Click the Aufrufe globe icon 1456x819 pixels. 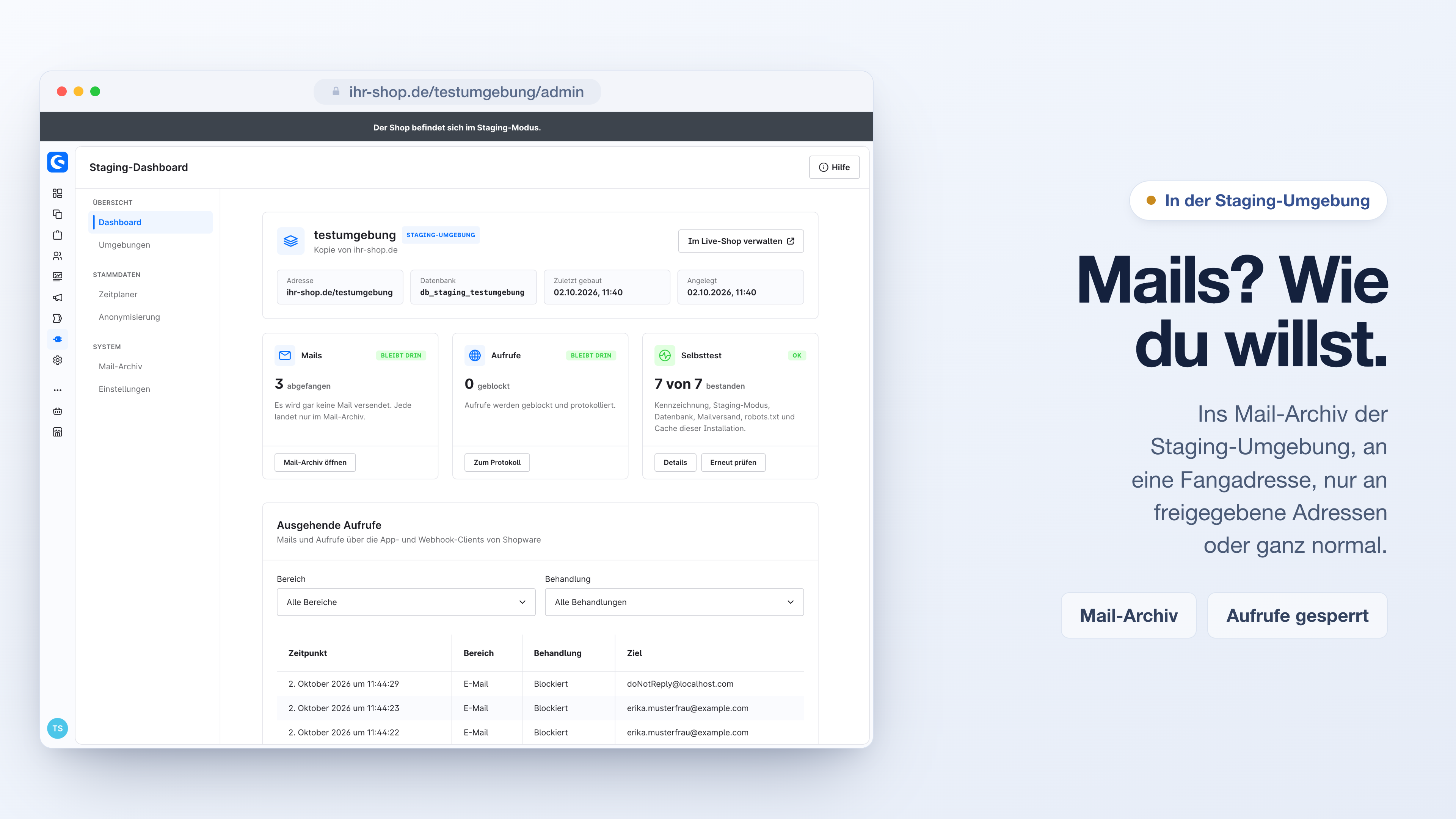(475, 355)
